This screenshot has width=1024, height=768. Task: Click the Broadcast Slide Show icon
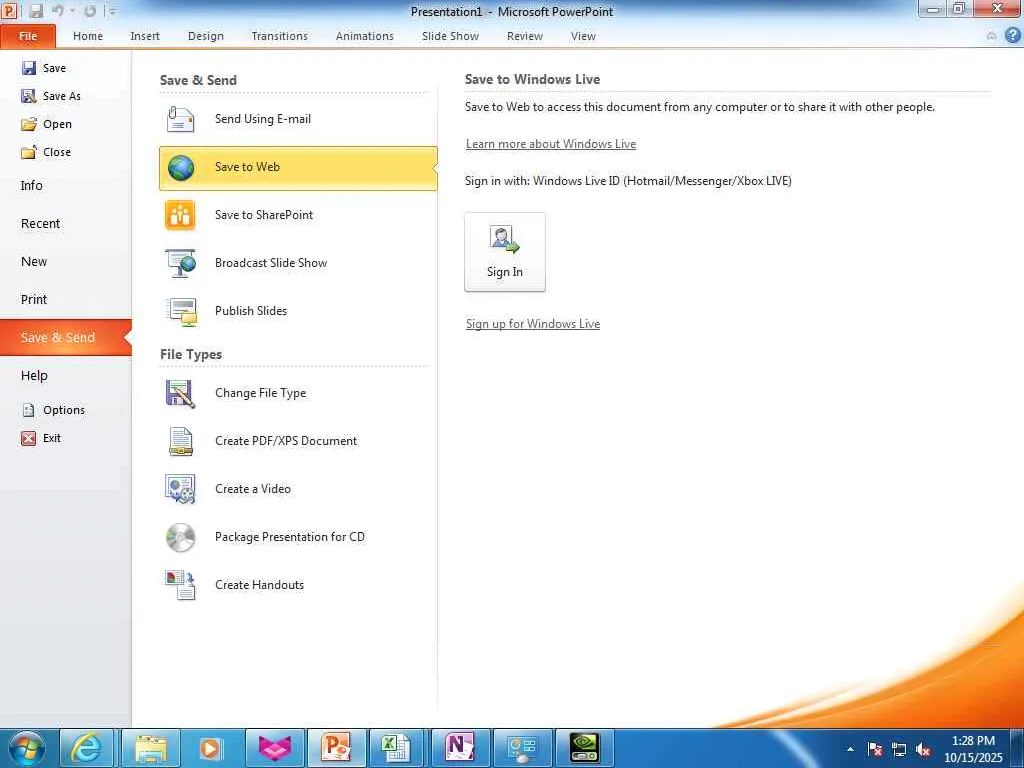180,263
